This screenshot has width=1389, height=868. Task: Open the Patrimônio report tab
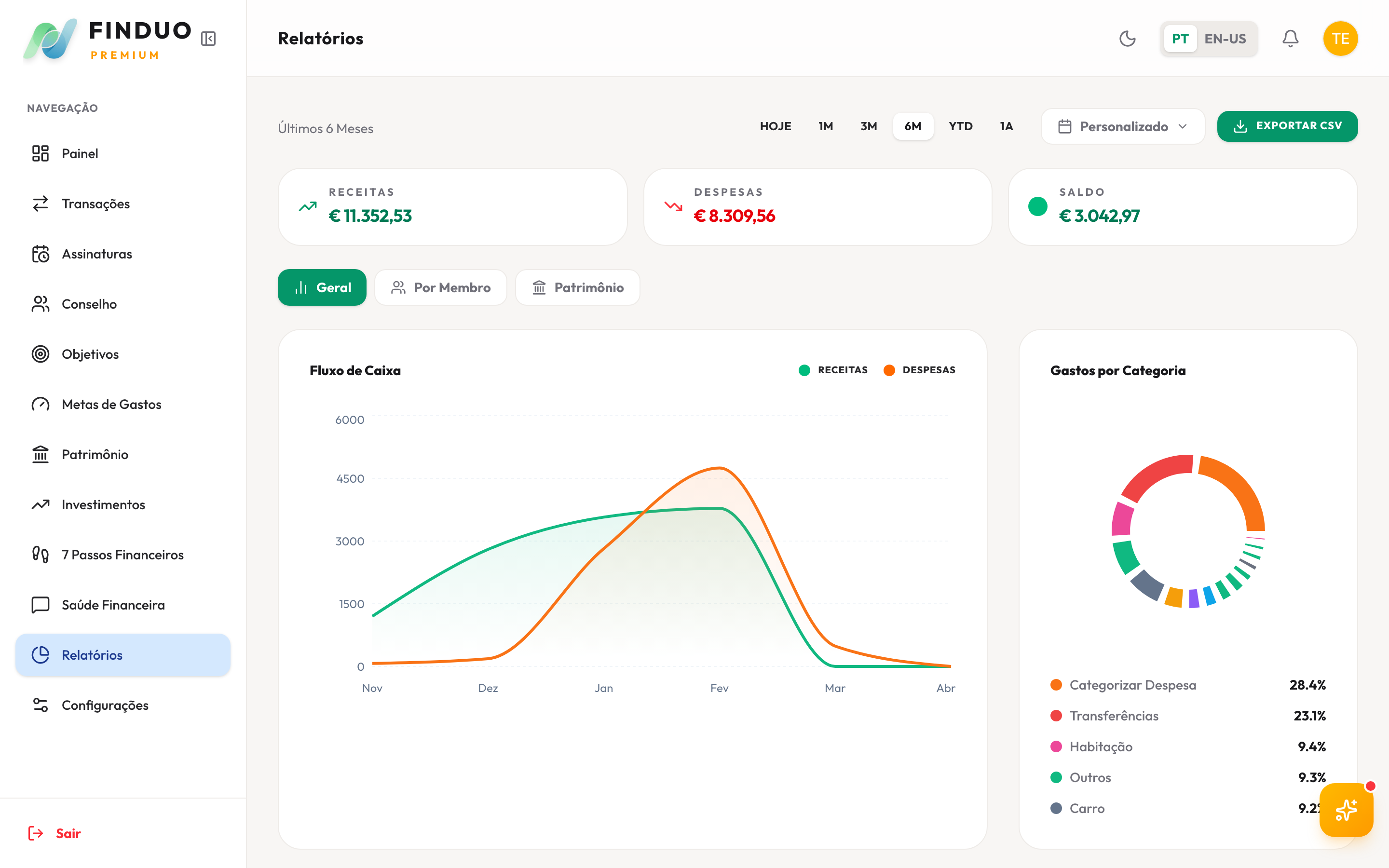click(577, 287)
